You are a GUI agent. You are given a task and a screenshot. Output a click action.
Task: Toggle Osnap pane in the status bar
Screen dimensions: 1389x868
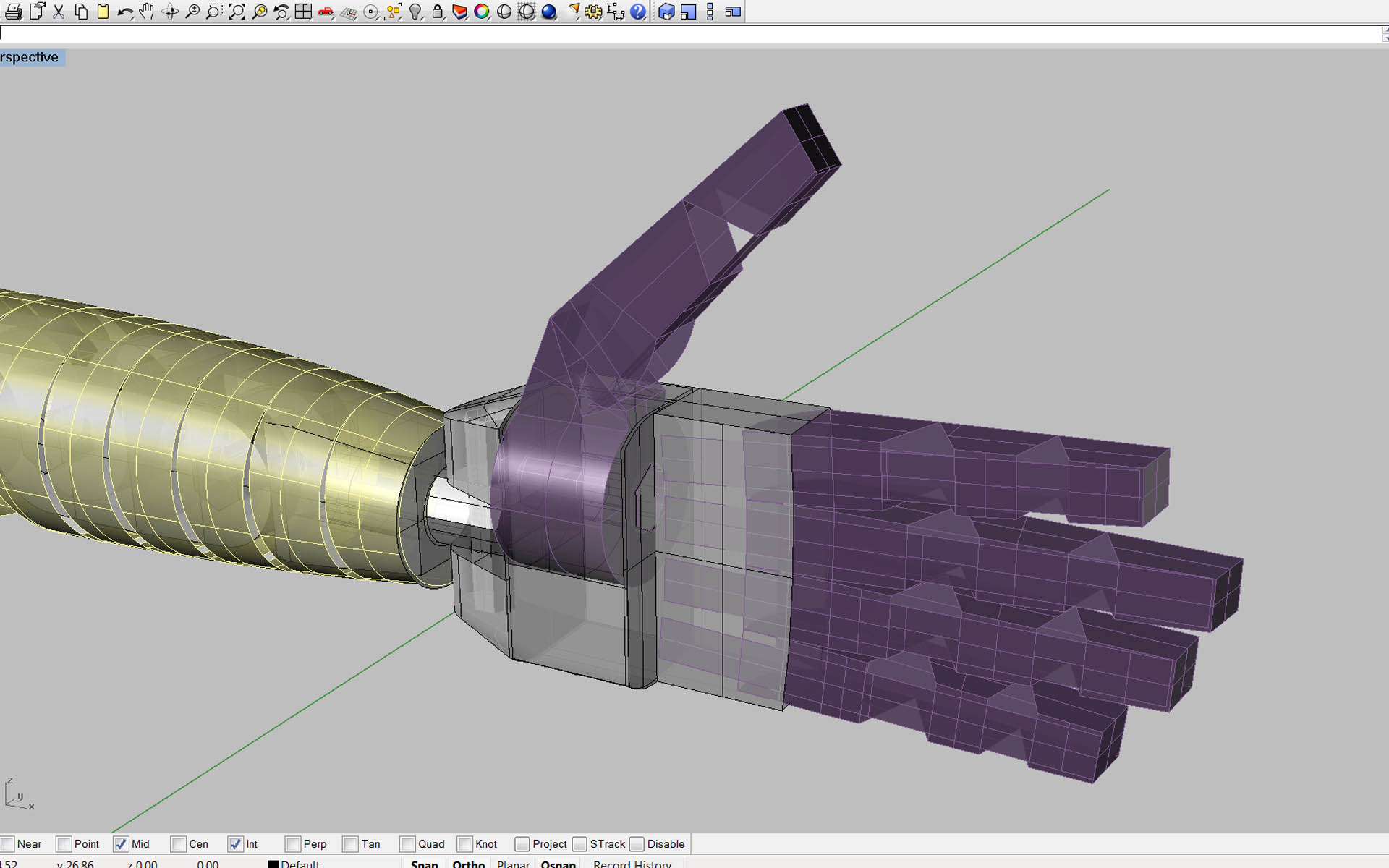coord(558,864)
